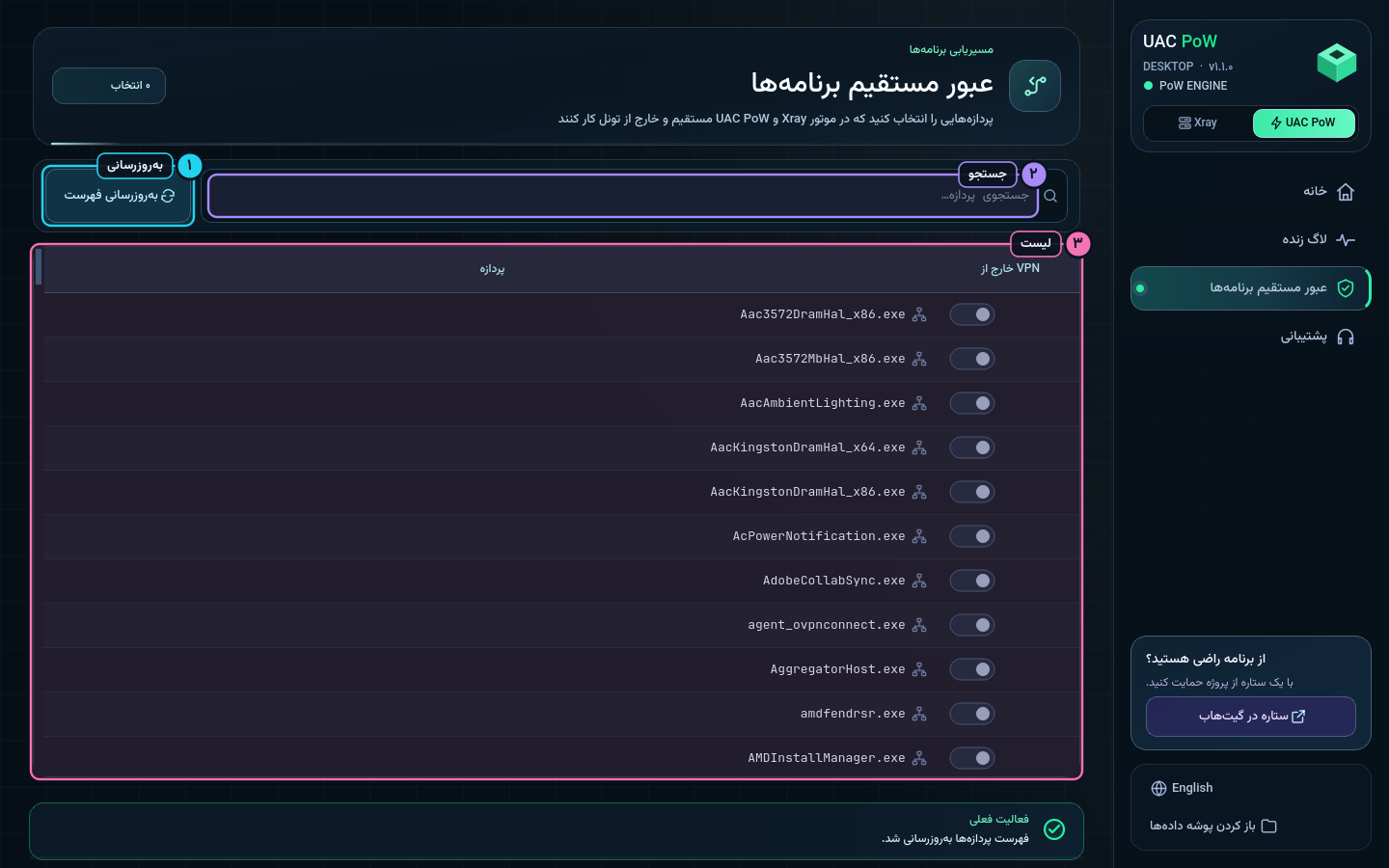The height and width of the screenshot is (868, 1389).
Task: Toggle switch for AggregatorHost.exe
Action: tap(972, 669)
